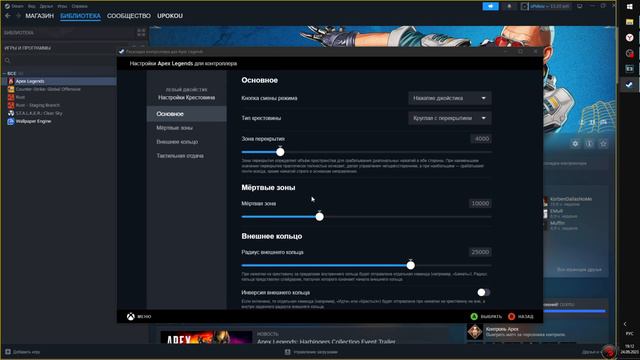Image resolution: width=640 pixels, height=360 pixels.
Task: Click red round tray overlay icon
Action: pyautogui.click(x=609, y=351)
